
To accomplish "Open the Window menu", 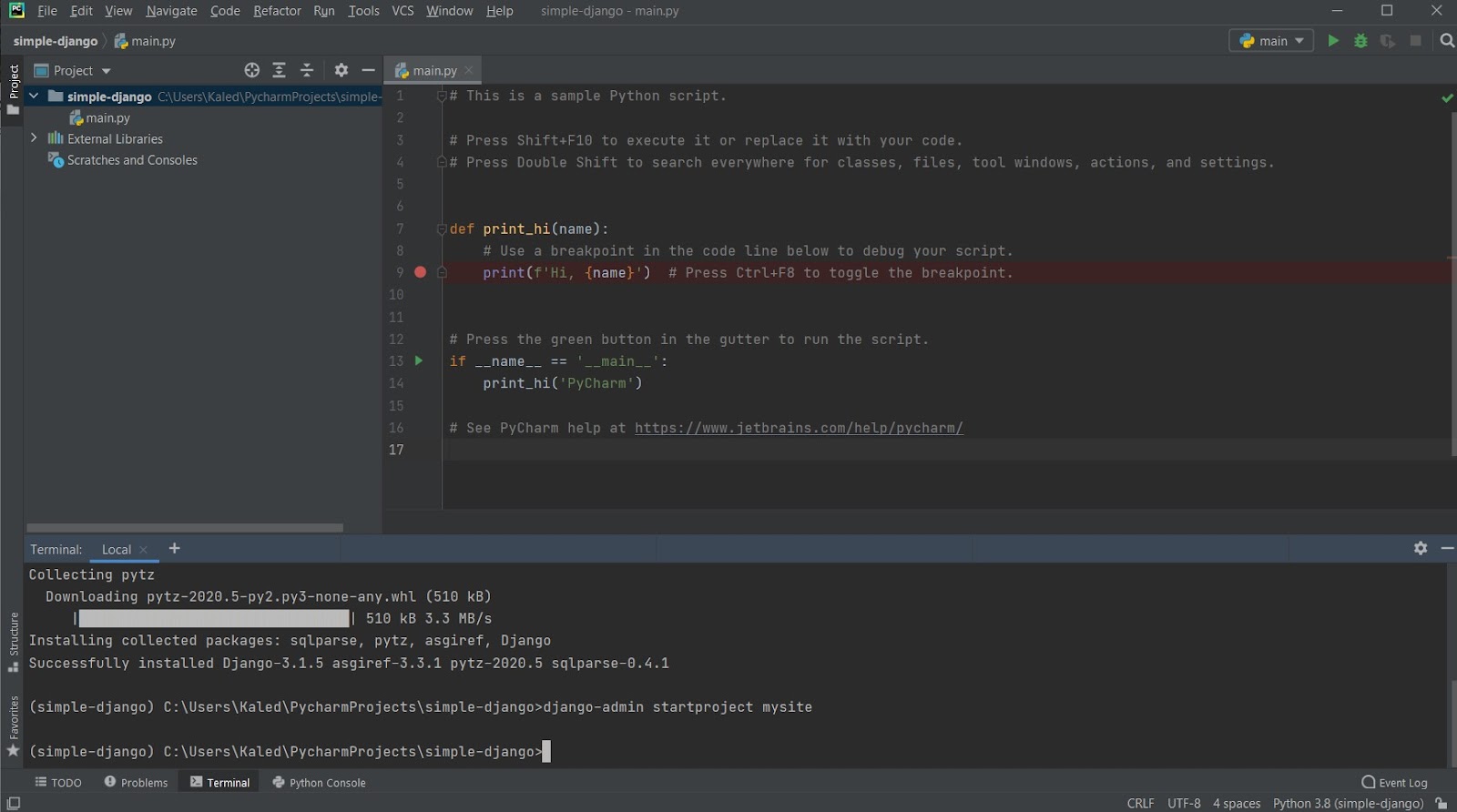I will click(449, 11).
